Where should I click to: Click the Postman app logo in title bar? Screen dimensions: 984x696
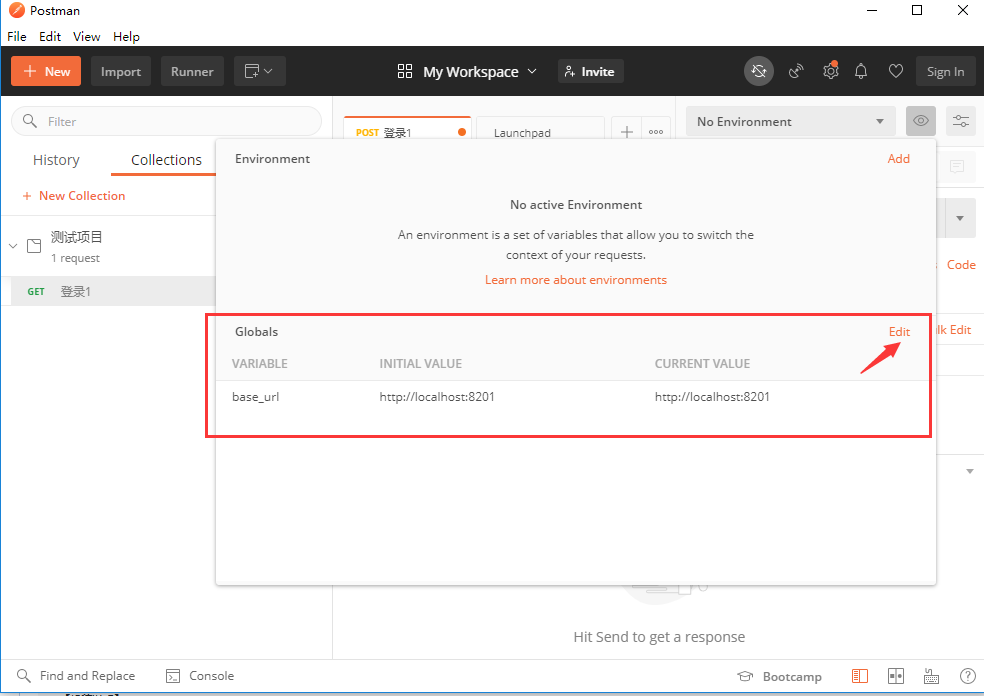(16, 11)
